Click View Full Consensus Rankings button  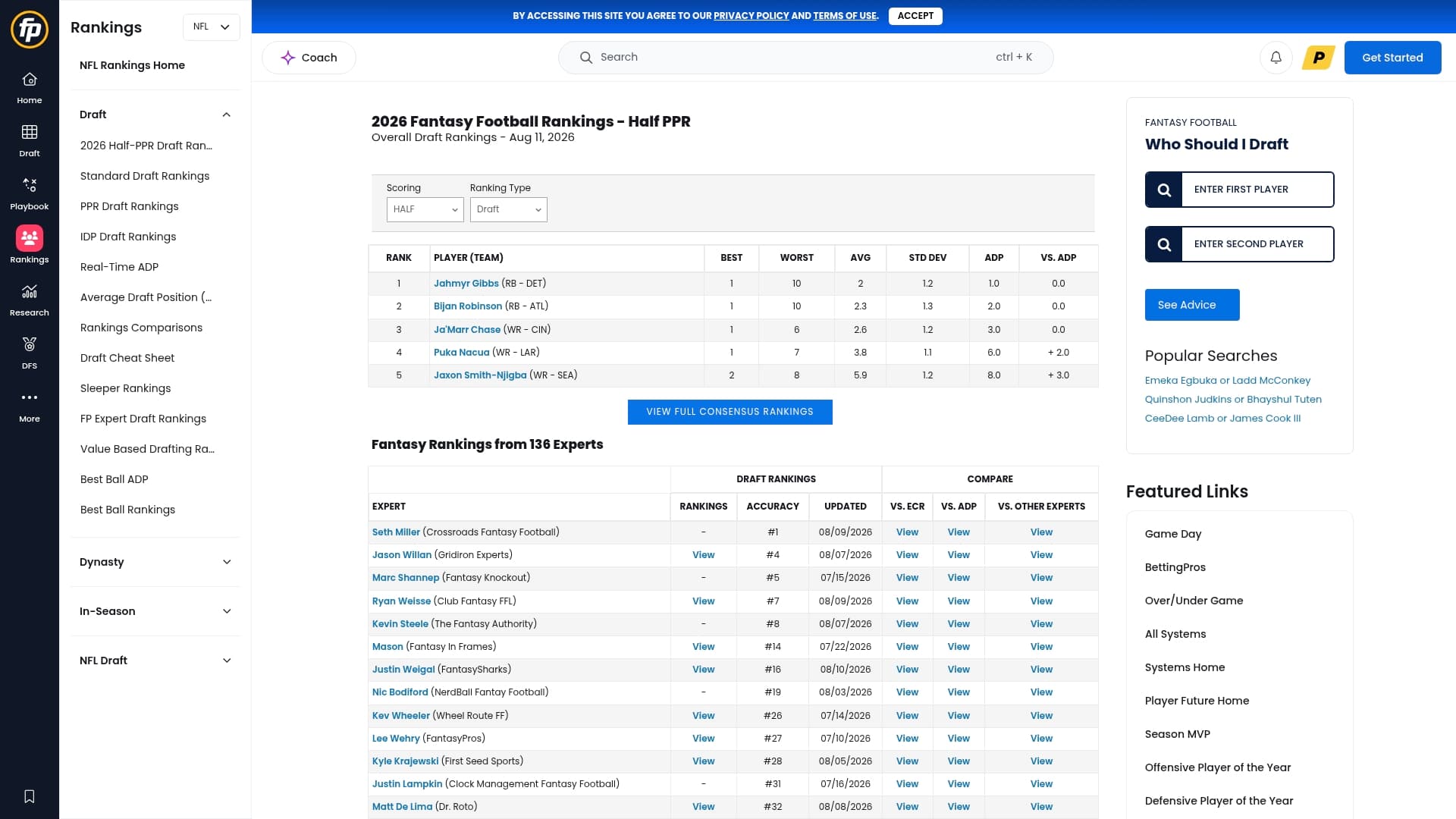point(730,412)
